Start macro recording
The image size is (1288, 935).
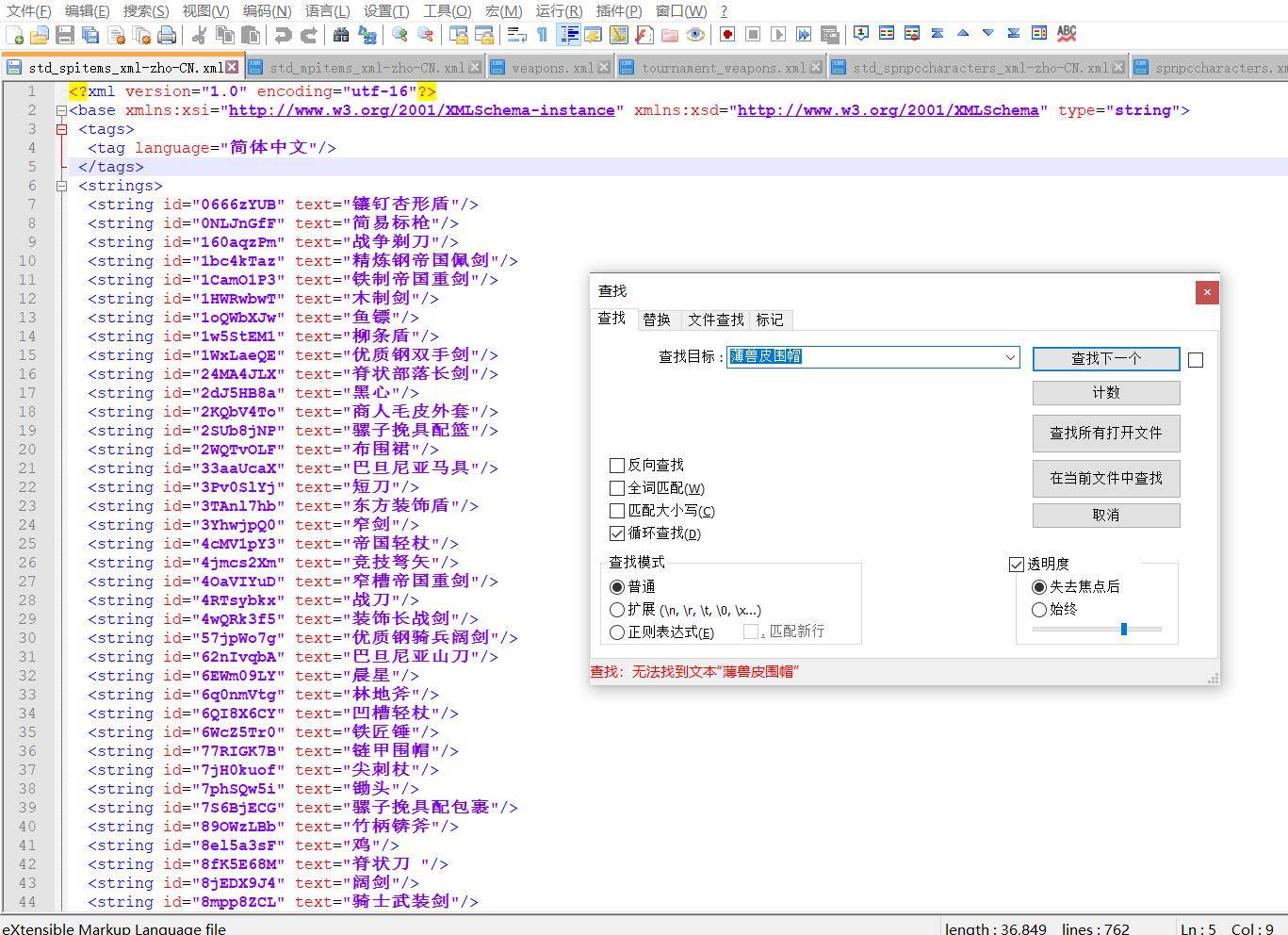pyautogui.click(x=727, y=35)
